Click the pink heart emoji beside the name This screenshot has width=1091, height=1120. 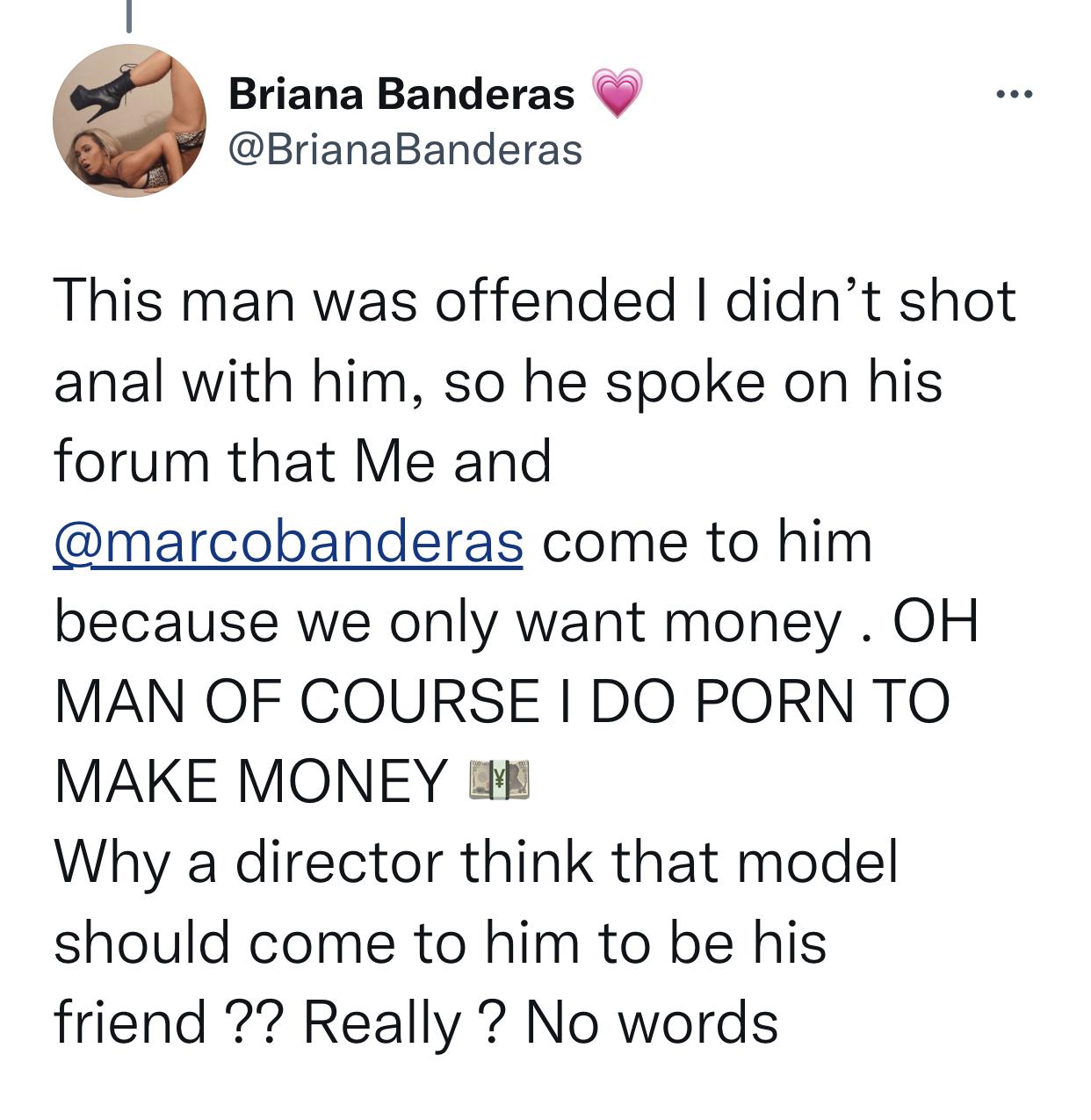[x=617, y=92]
